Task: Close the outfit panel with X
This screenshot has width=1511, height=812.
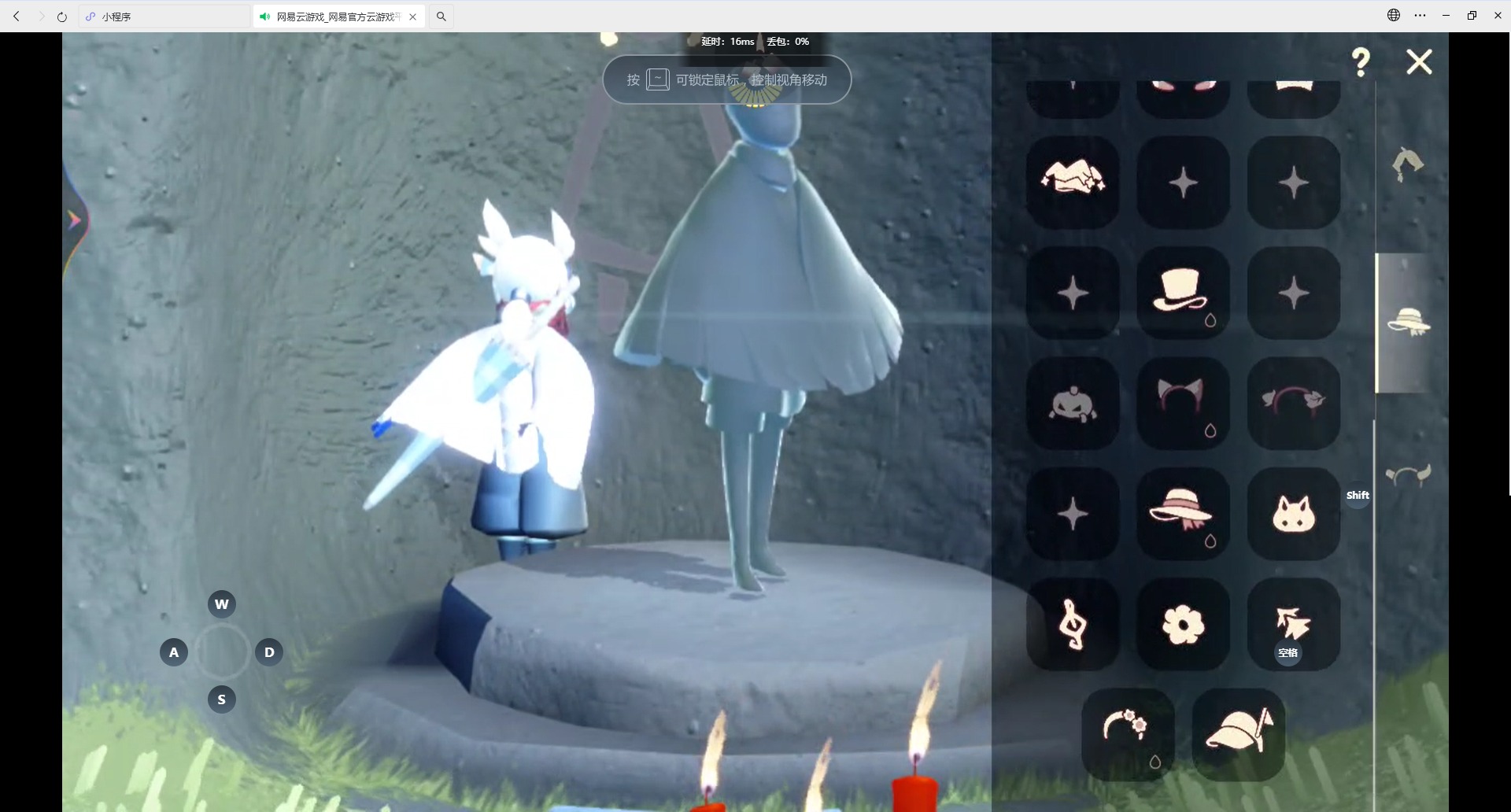Action: click(x=1419, y=61)
